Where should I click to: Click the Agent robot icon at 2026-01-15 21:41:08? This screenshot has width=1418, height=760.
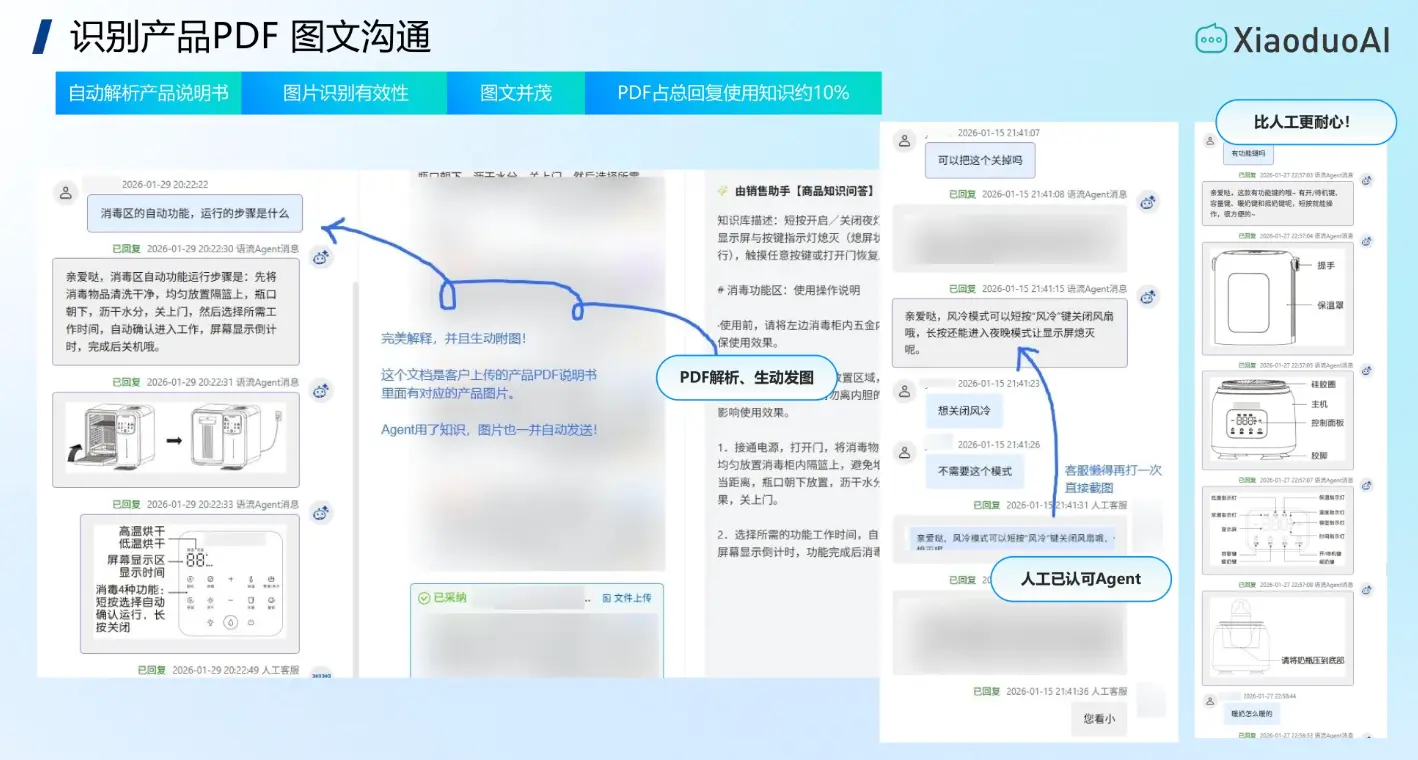[1148, 203]
